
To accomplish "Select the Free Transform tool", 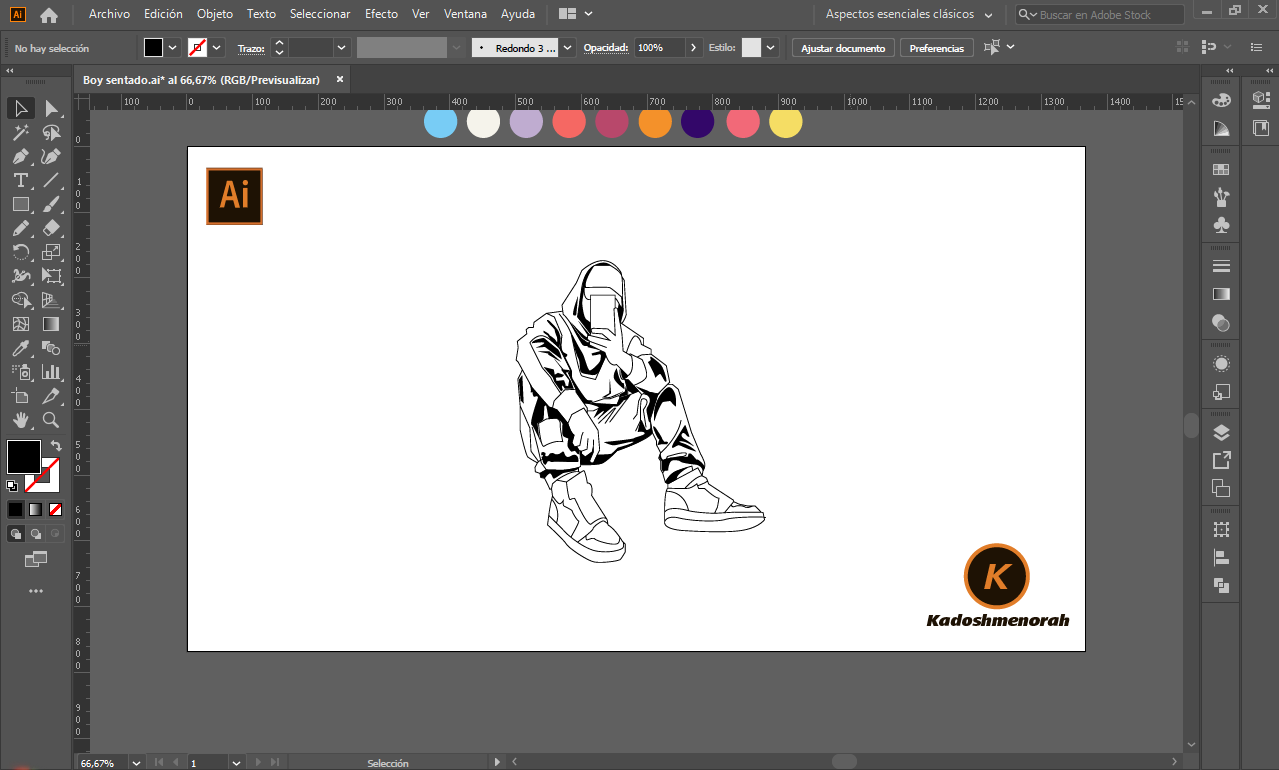I will pos(52,276).
